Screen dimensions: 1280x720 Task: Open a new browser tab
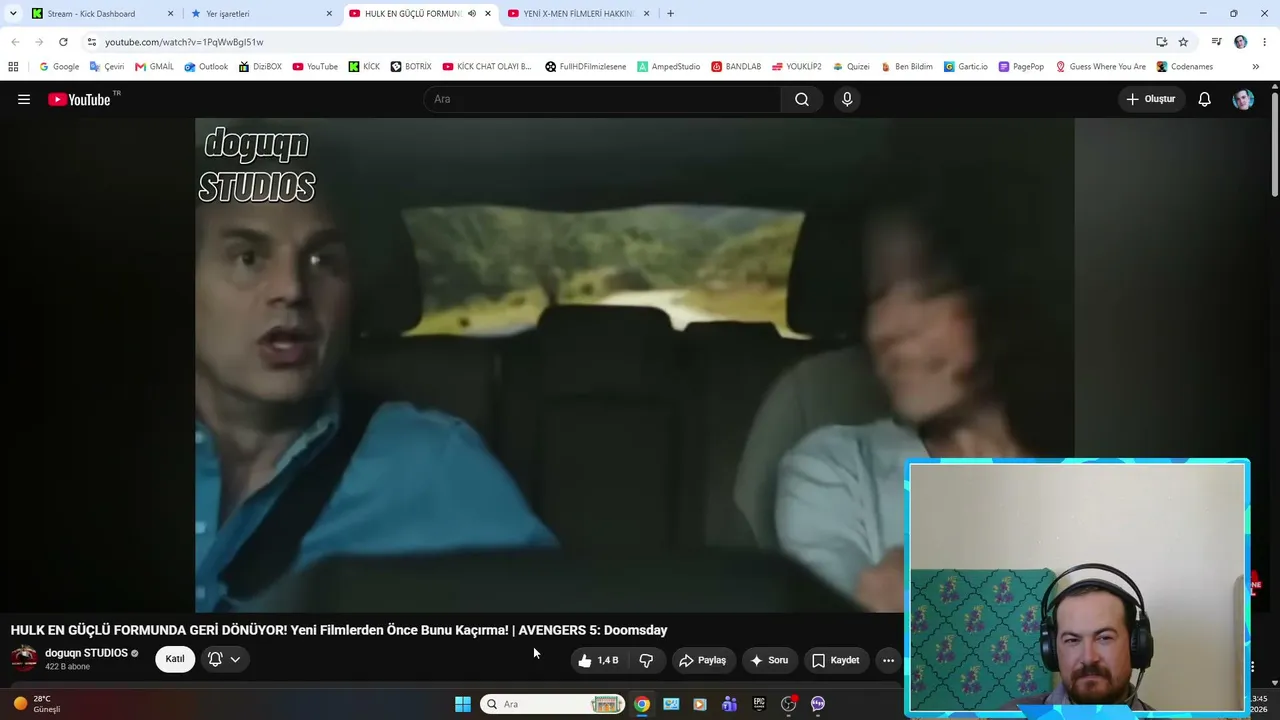[x=670, y=14]
